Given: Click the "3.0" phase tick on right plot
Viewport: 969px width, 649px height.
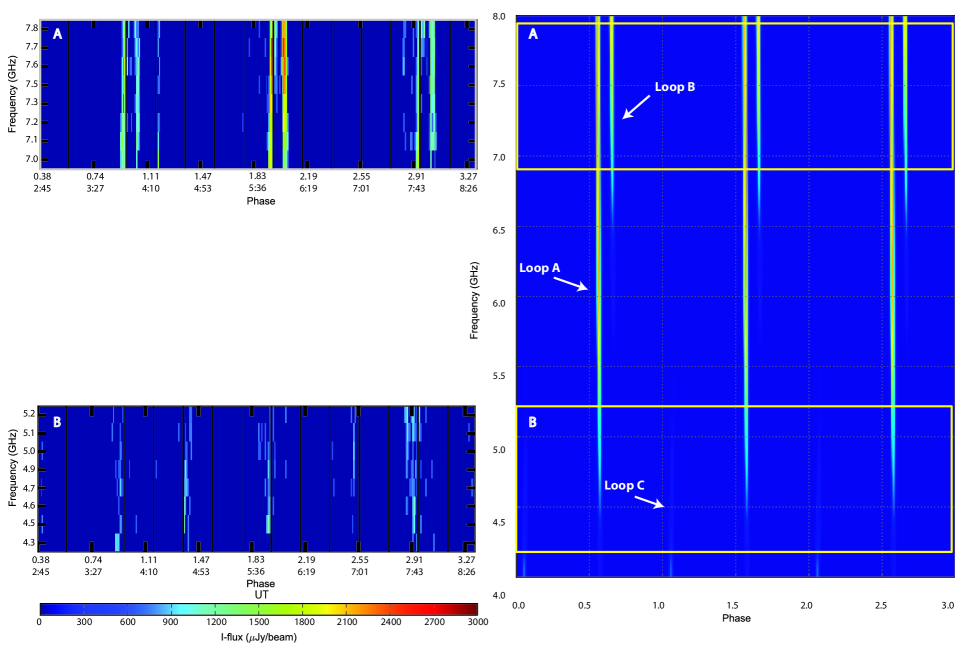Looking at the screenshot, I should point(947,606).
